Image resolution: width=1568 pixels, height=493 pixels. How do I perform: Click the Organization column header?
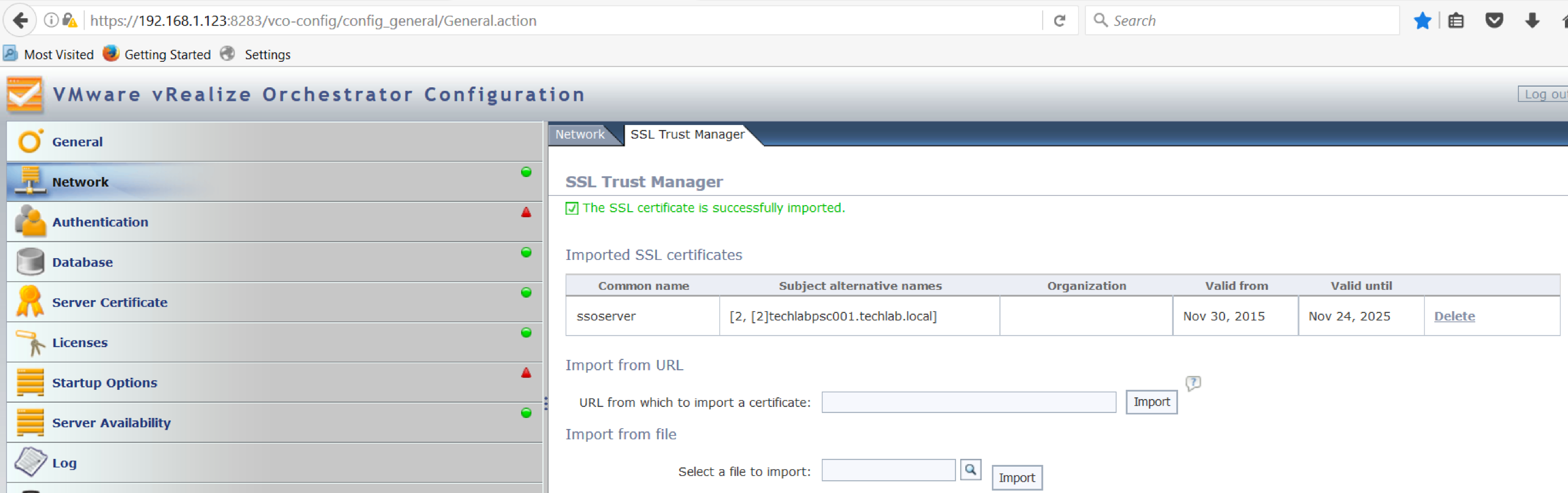click(1086, 286)
